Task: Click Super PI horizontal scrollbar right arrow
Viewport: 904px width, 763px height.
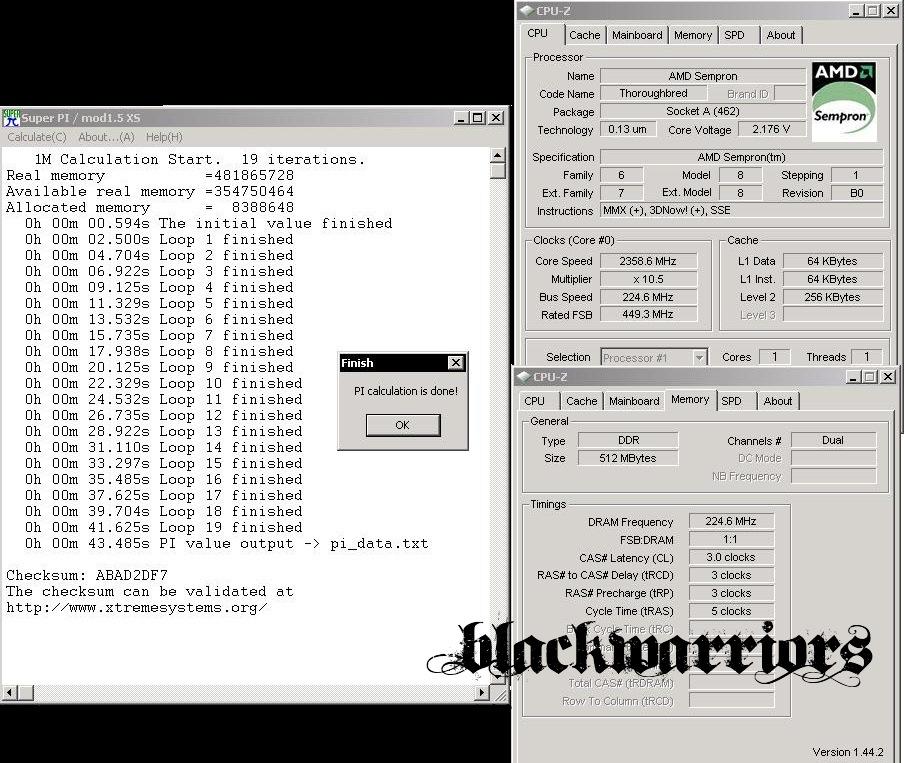Action: tap(482, 692)
